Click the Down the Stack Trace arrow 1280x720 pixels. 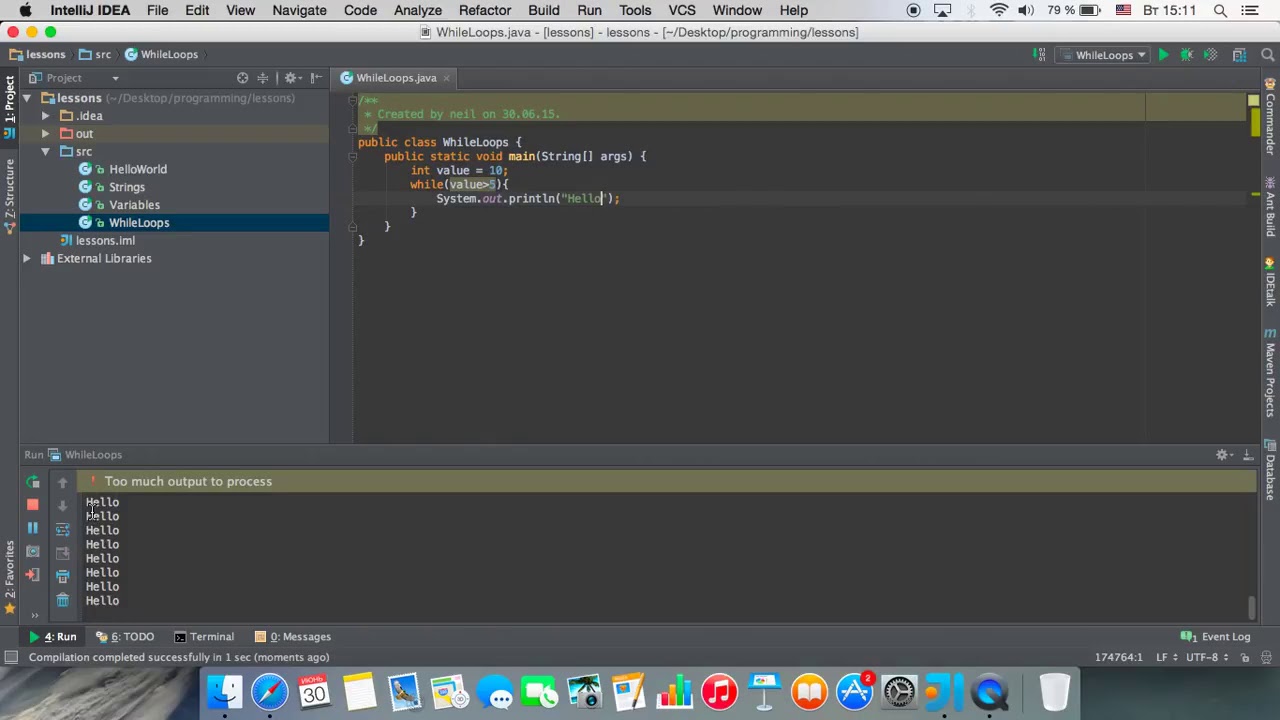(x=62, y=505)
